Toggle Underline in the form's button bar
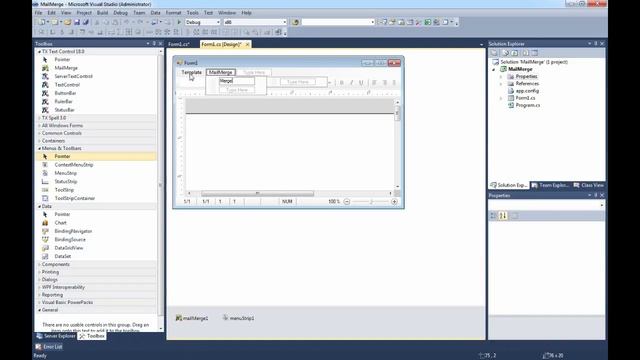This screenshot has width=640, height=360. point(361,82)
